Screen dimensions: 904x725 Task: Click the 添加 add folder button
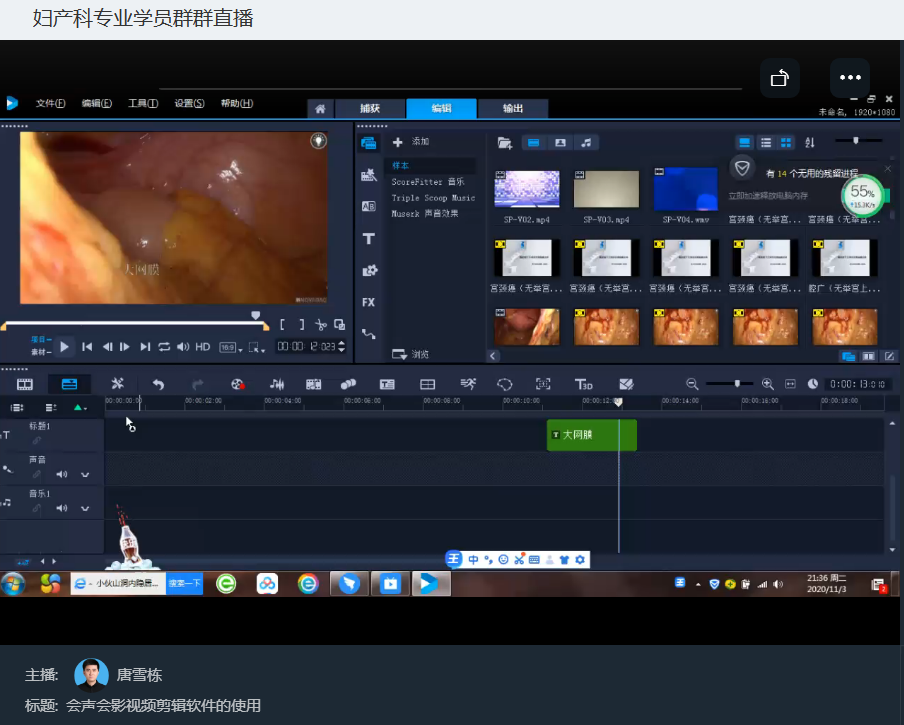tap(410, 142)
